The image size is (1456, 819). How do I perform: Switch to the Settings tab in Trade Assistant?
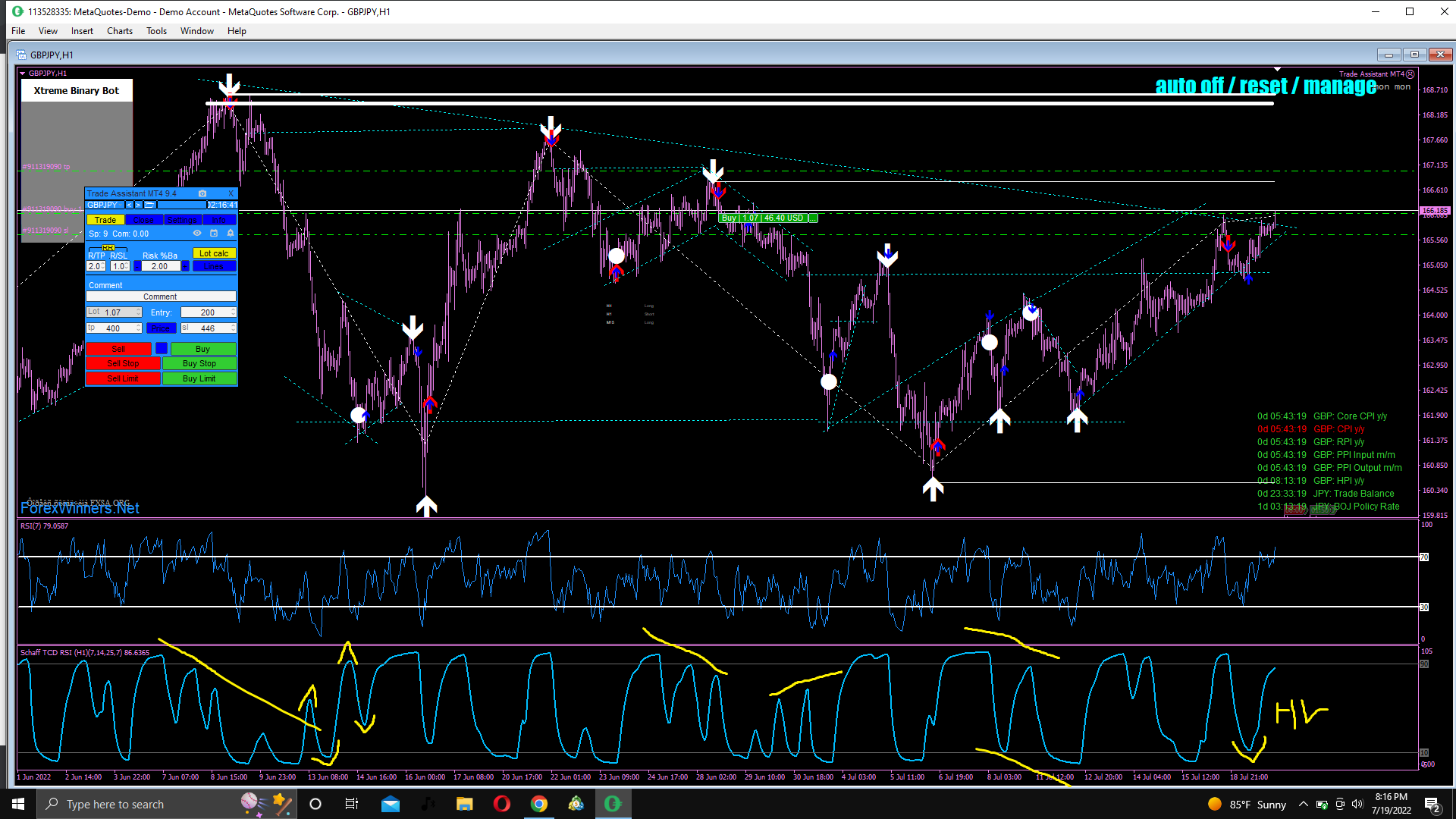pyautogui.click(x=182, y=220)
